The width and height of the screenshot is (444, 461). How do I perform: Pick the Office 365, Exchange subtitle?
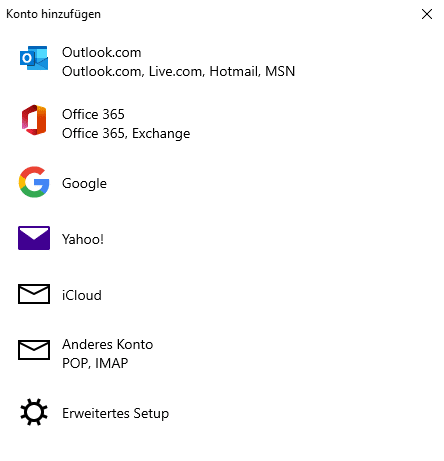coord(126,133)
